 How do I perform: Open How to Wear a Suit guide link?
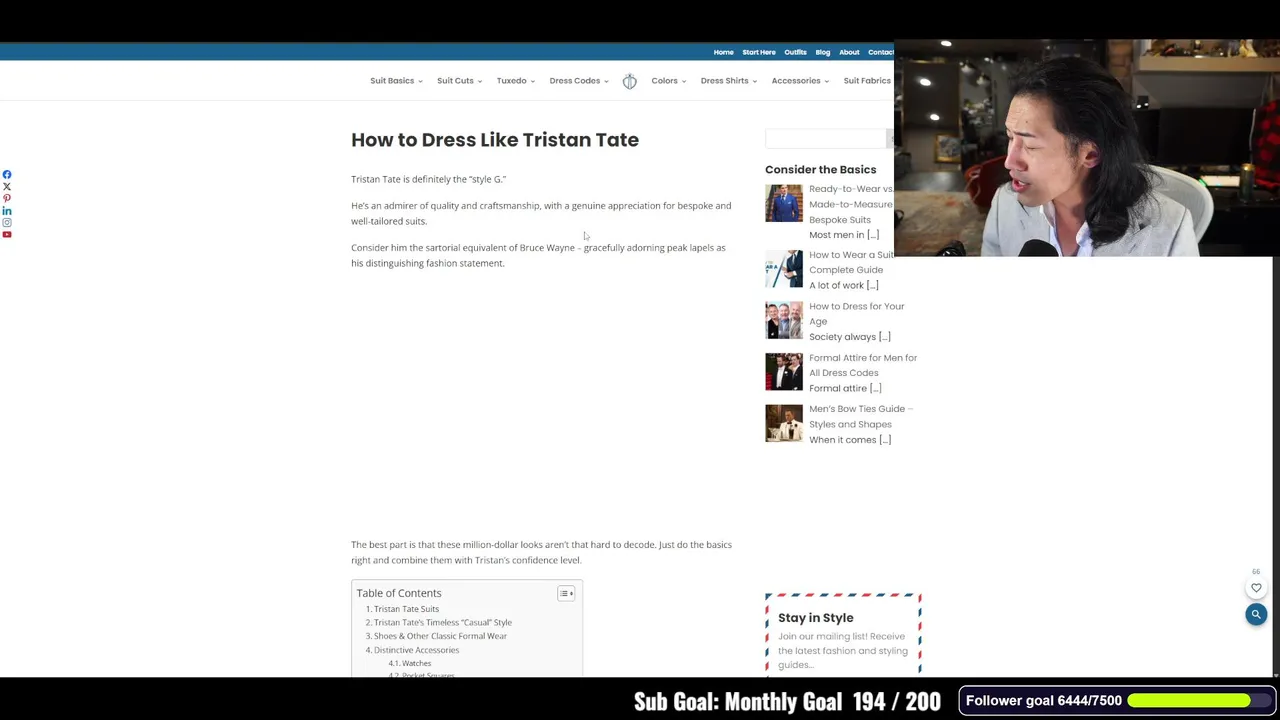click(851, 262)
